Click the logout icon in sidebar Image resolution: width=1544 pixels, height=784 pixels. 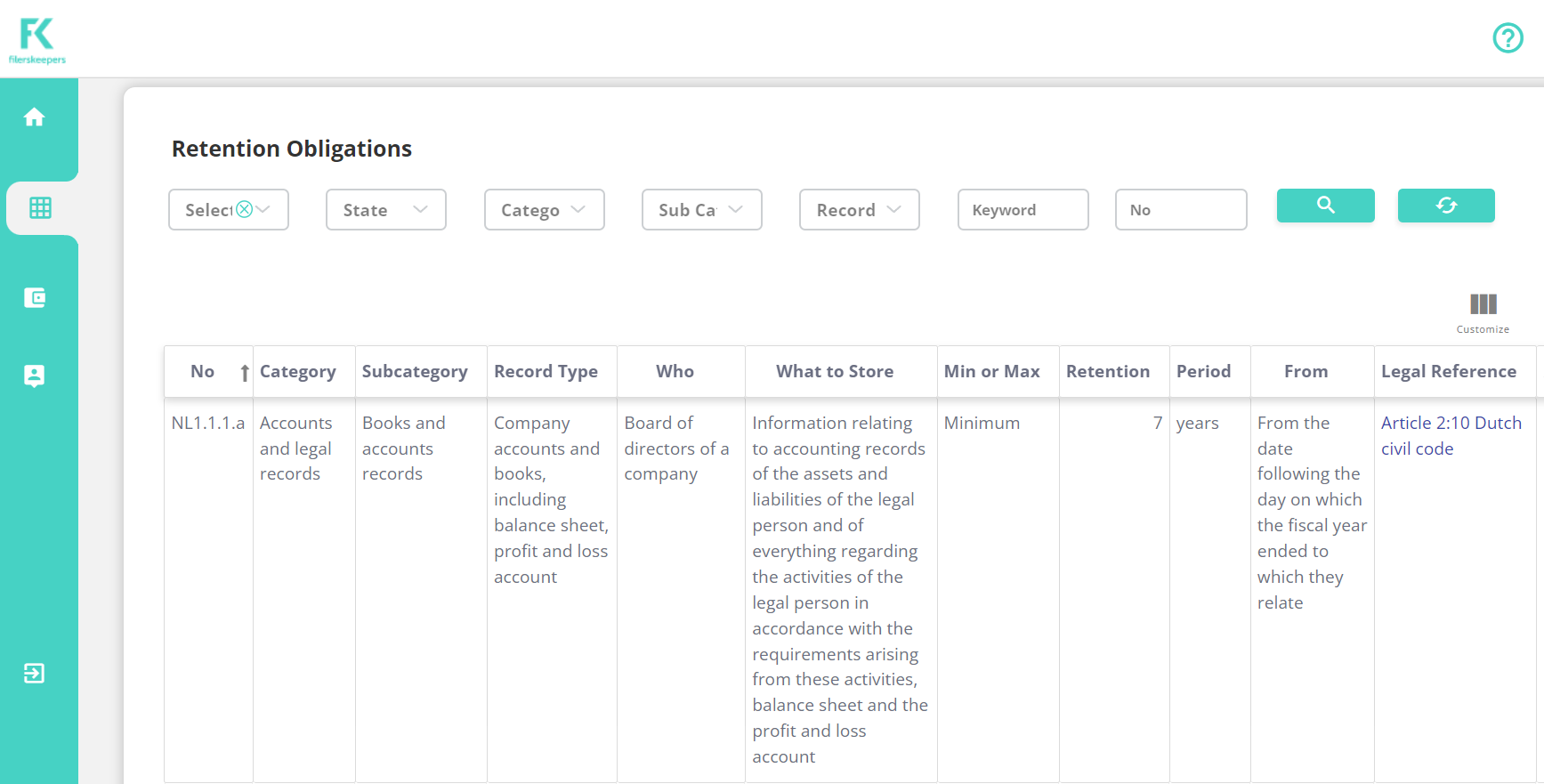(35, 674)
